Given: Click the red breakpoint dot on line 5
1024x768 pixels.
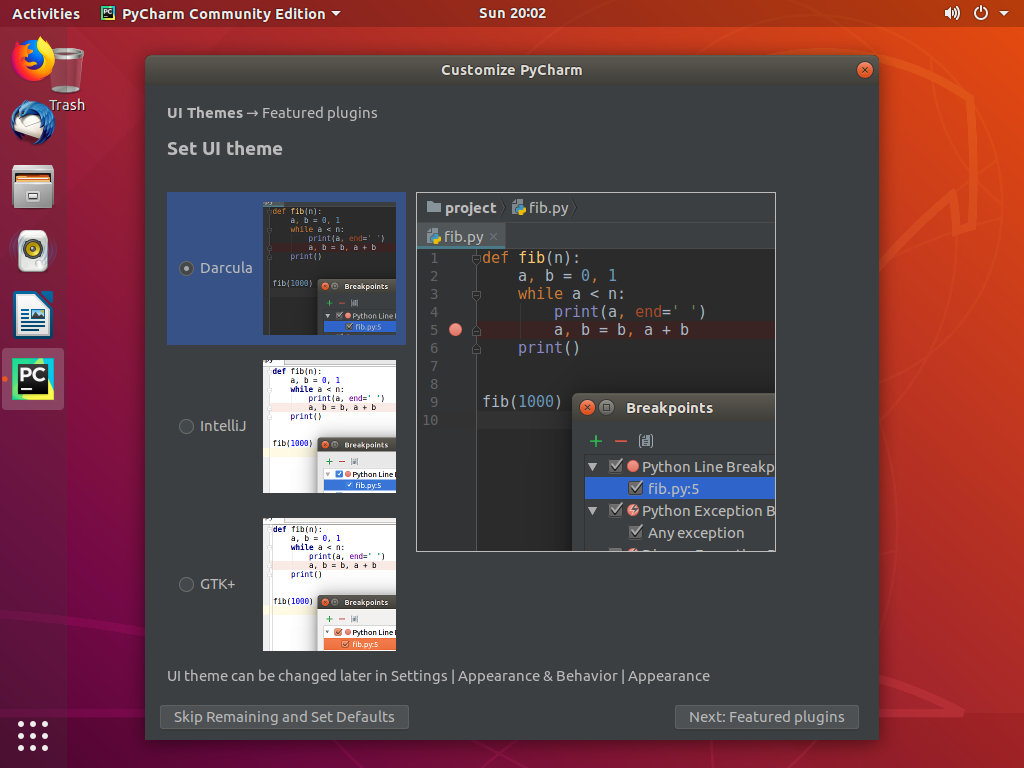Looking at the screenshot, I should tap(456, 330).
